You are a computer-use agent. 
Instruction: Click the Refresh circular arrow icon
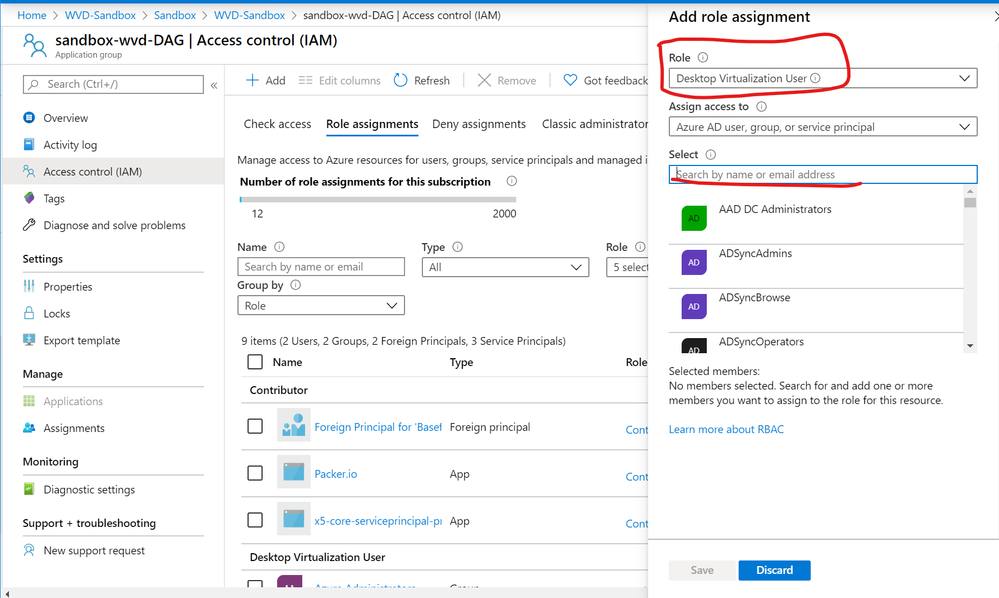tap(400, 80)
